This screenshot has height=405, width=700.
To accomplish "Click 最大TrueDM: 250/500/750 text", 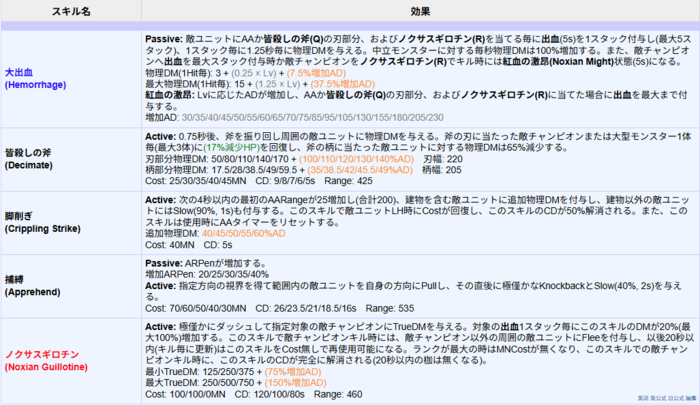I will click(199, 383).
